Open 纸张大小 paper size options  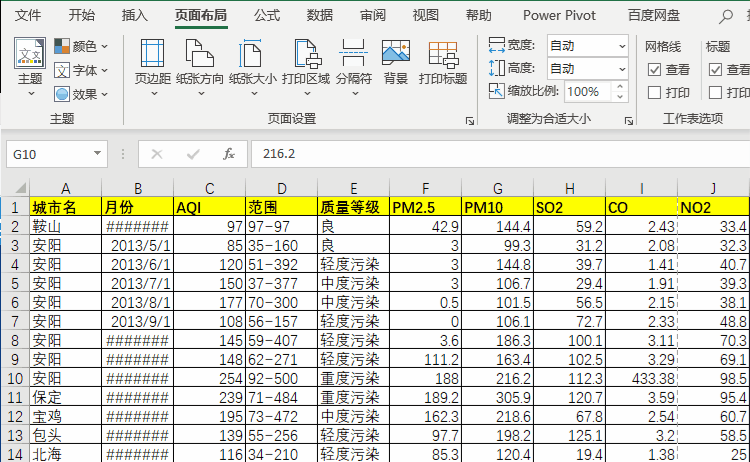pyautogui.click(x=252, y=60)
